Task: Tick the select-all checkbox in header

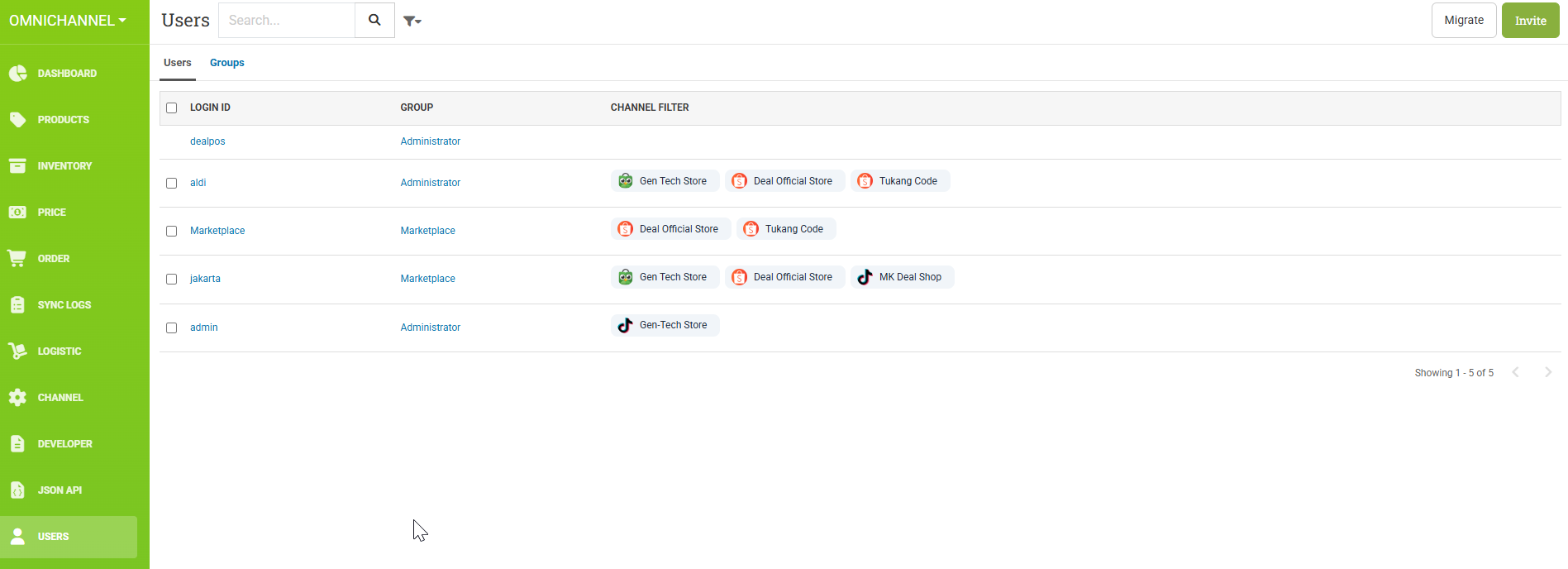Action: [x=172, y=108]
